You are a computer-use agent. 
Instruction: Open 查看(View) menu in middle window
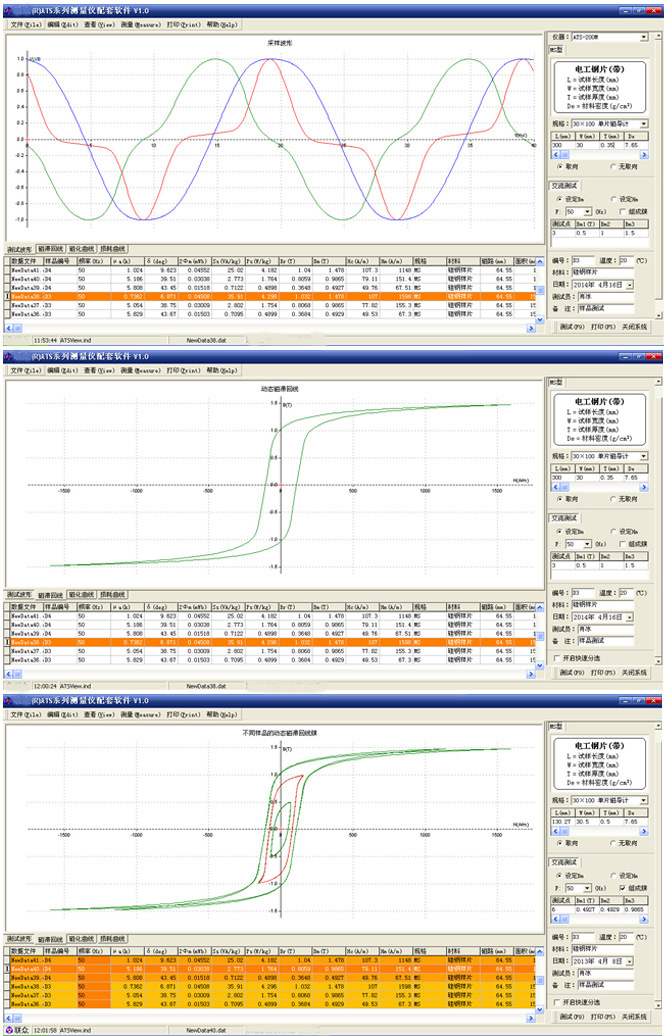[100, 371]
